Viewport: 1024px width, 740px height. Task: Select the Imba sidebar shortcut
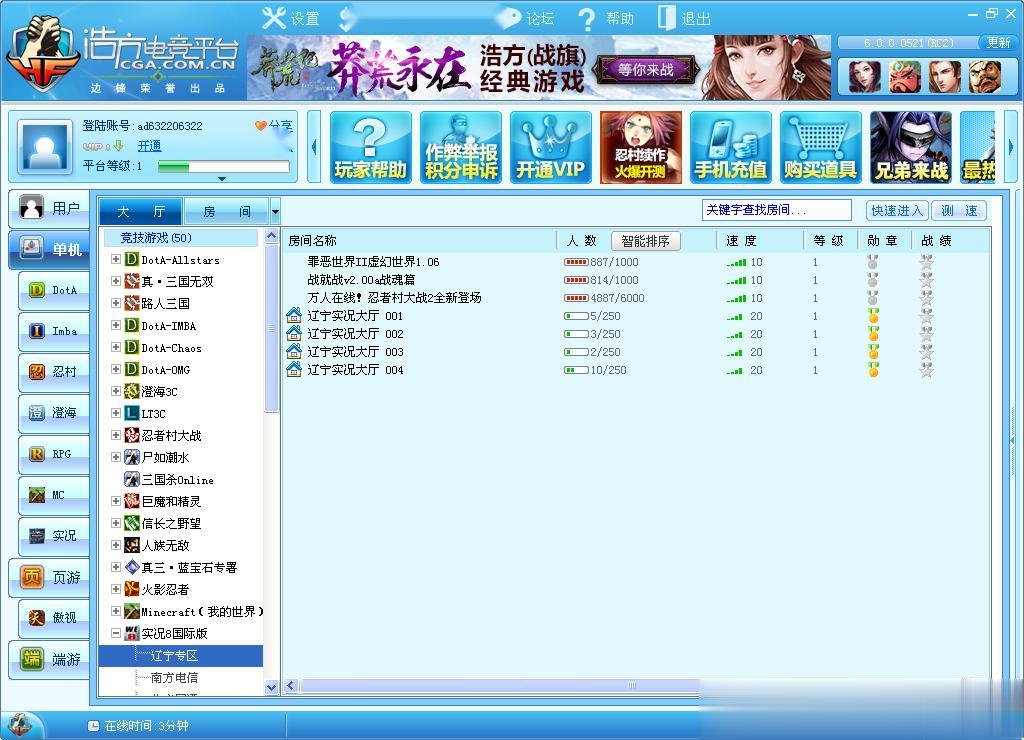coord(54,331)
